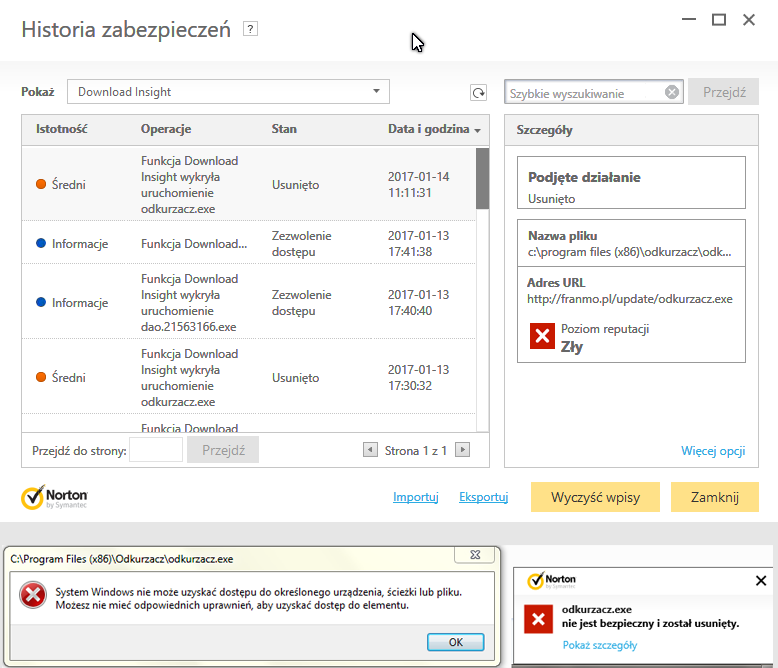
Task: Click blue dot of 17:40:40 entry
Action: [x=41, y=302]
